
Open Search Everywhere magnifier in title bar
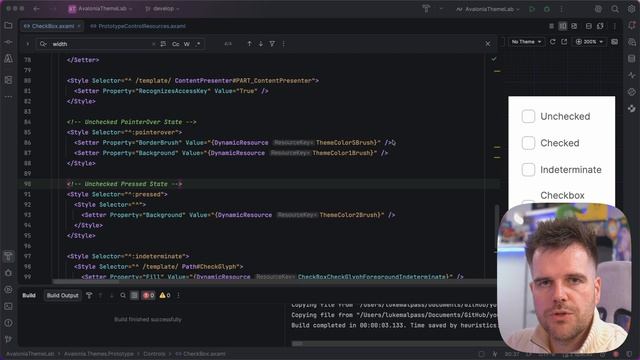[615, 9]
